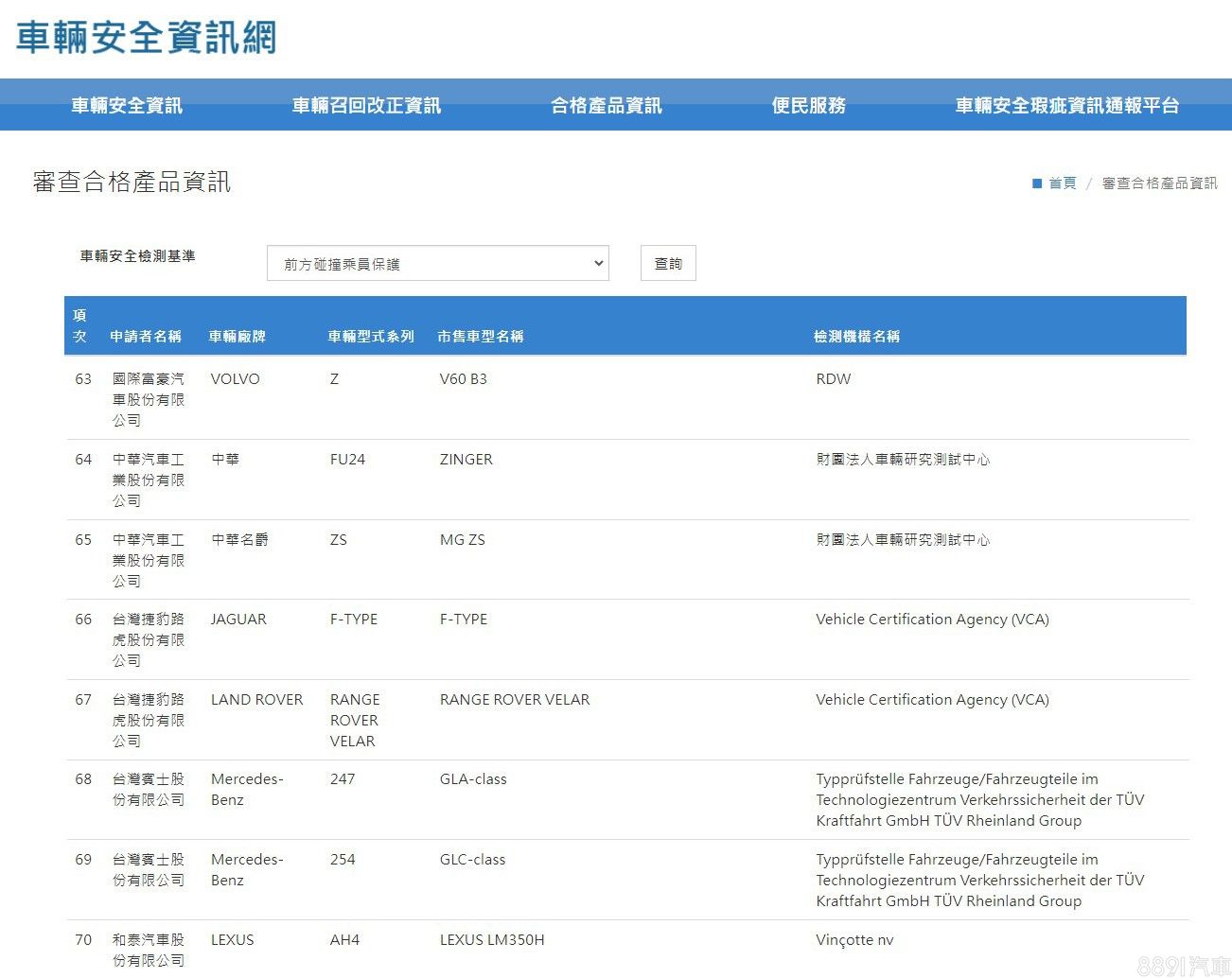Click the 申請者名稱 column header

click(x=146, y=337)
